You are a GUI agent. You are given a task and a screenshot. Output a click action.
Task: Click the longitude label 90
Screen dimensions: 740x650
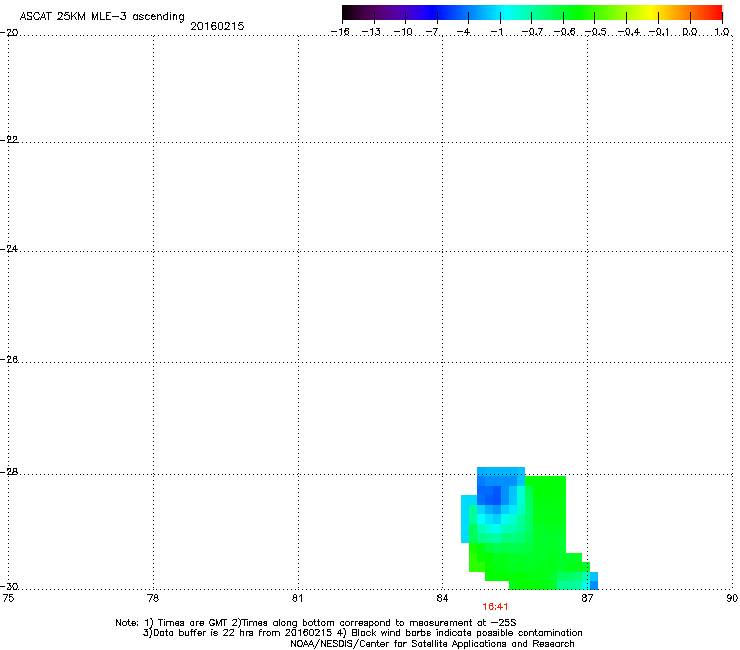[x=732, y=599]
